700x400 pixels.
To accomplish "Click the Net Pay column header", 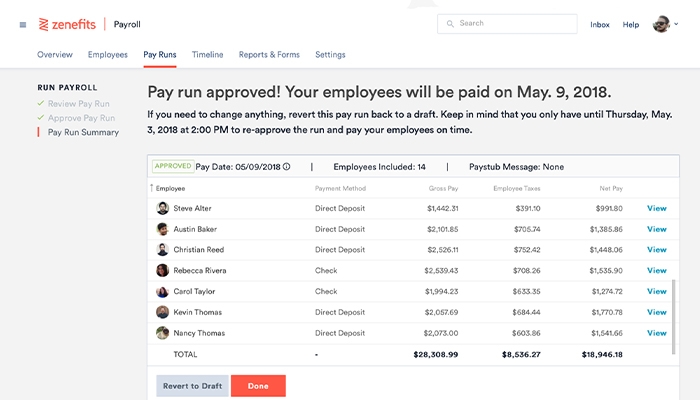I will point(611,188).
